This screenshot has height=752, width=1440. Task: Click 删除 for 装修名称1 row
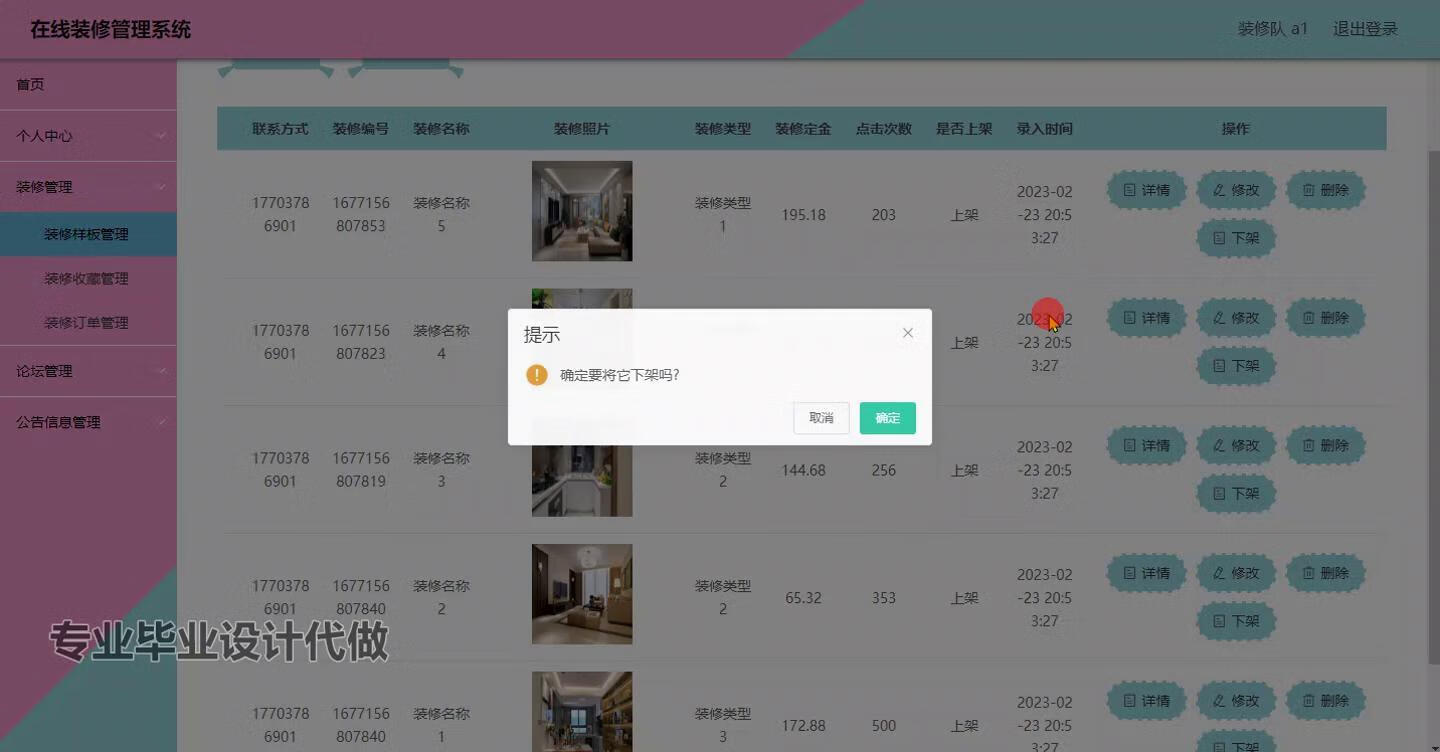click(1325, 701)
